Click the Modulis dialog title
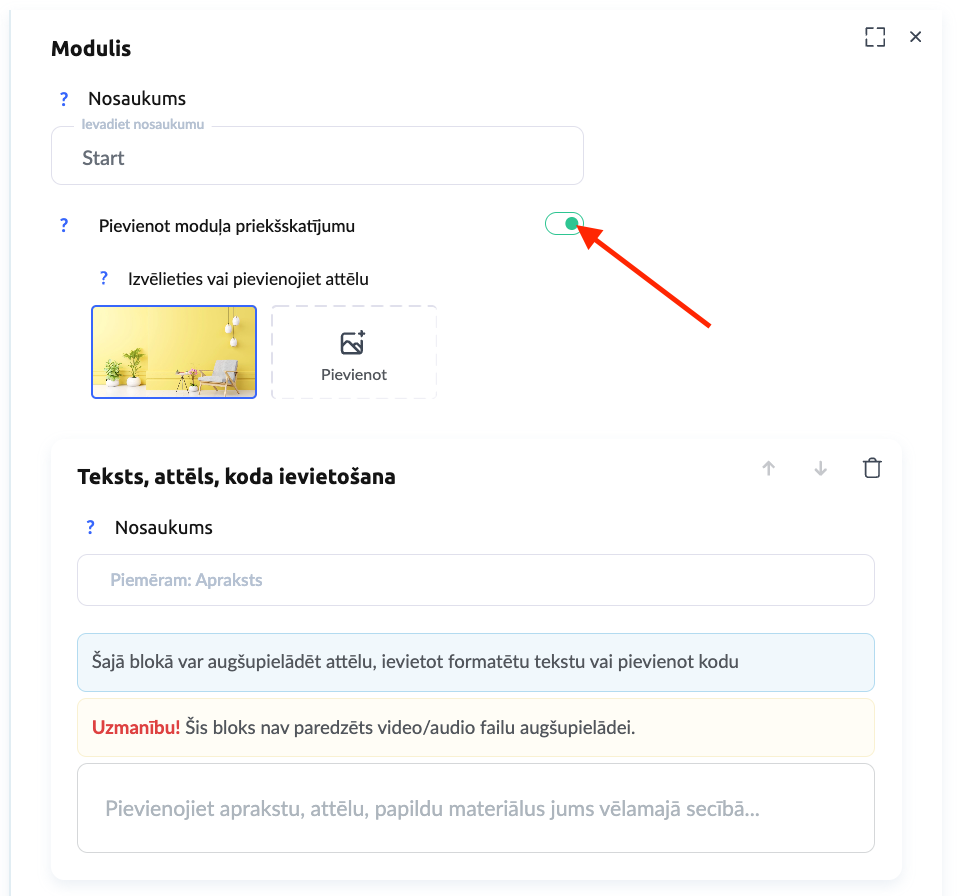This screenshot has width=970, height=896. [91, 48]
